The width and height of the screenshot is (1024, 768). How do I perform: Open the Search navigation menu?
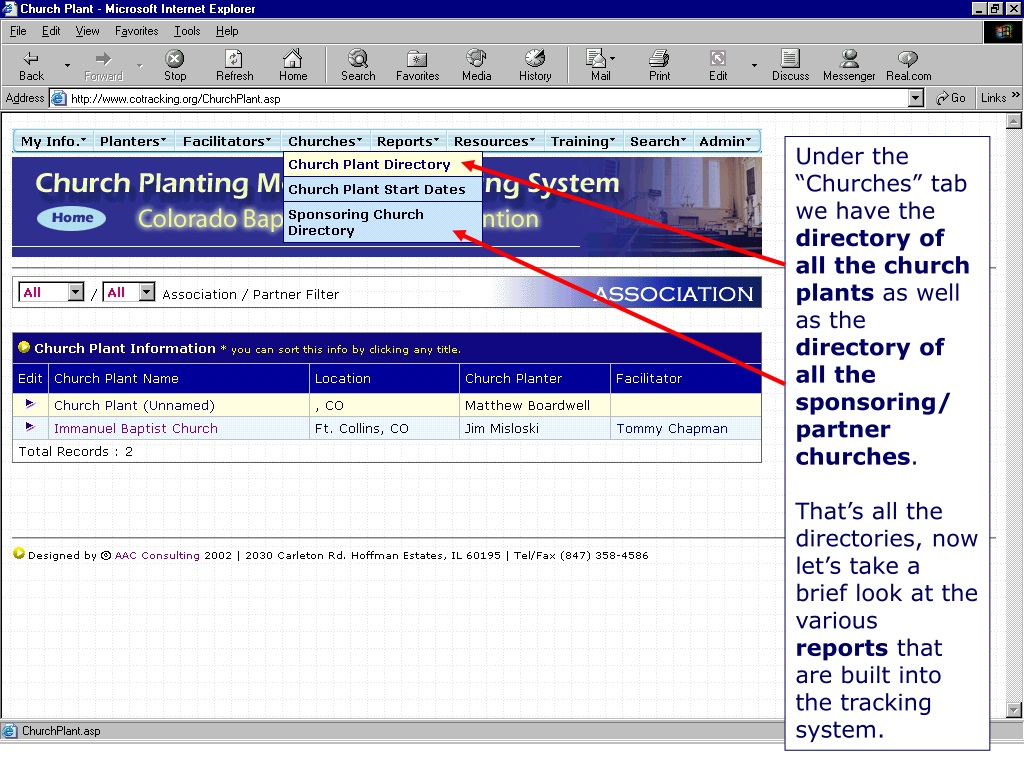tap(658, 141)
